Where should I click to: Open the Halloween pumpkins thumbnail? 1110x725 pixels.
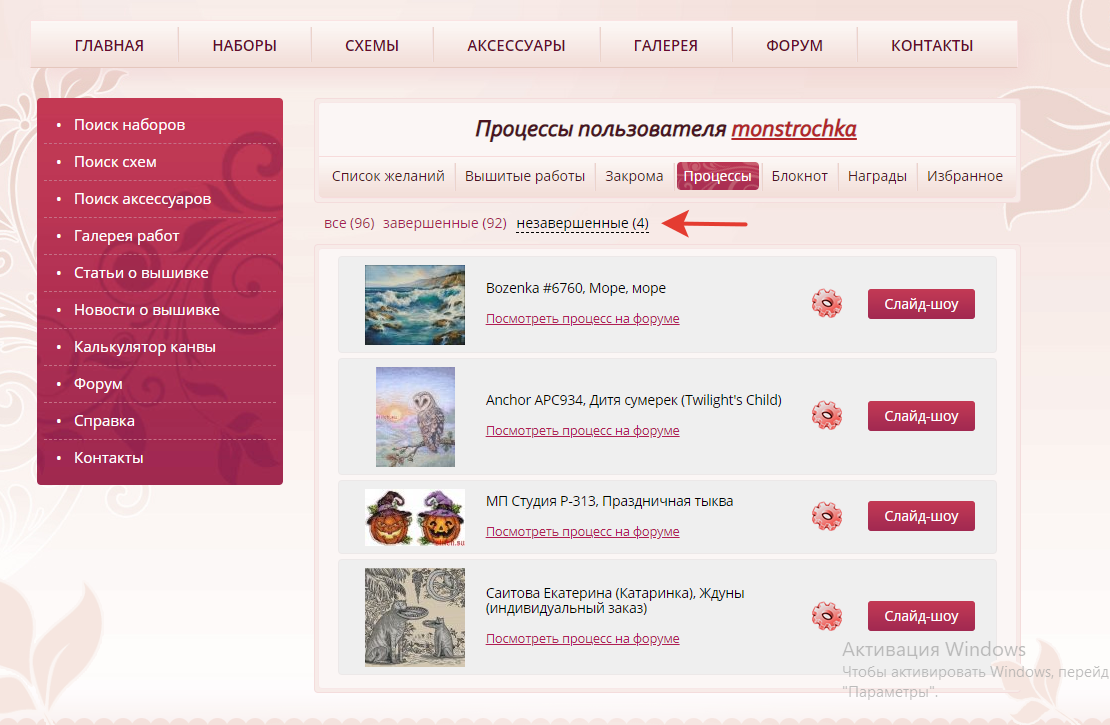(415, 516)
